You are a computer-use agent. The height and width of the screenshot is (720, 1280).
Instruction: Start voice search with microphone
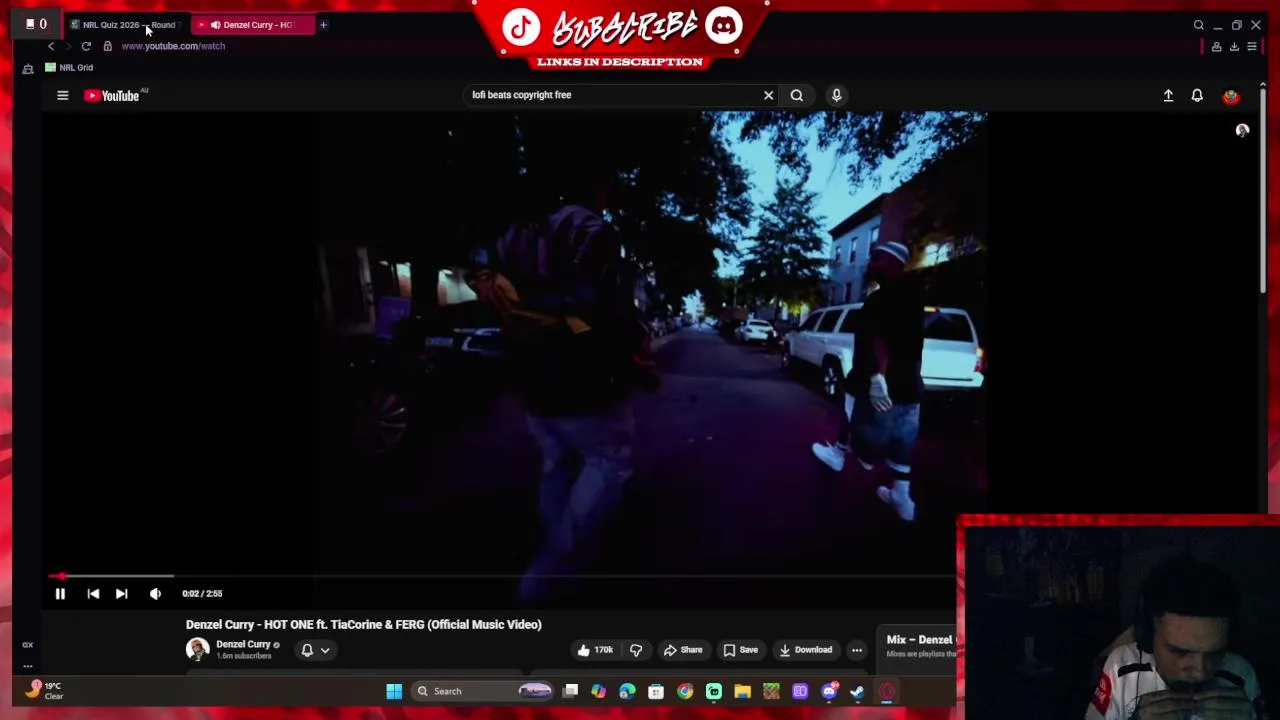pyautogui.click(x=836, y=95)
